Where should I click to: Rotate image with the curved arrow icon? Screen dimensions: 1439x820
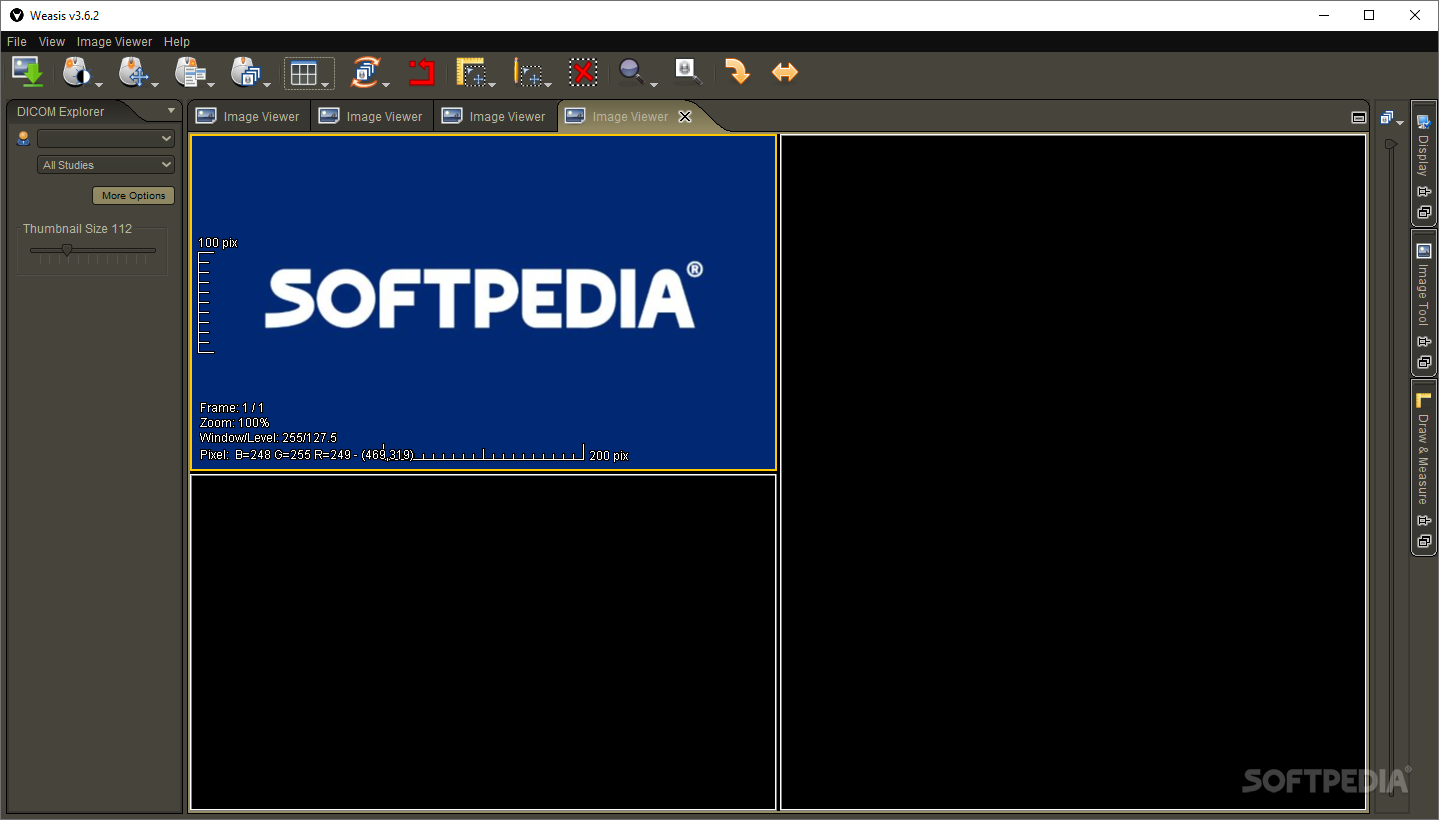(737, 72)
